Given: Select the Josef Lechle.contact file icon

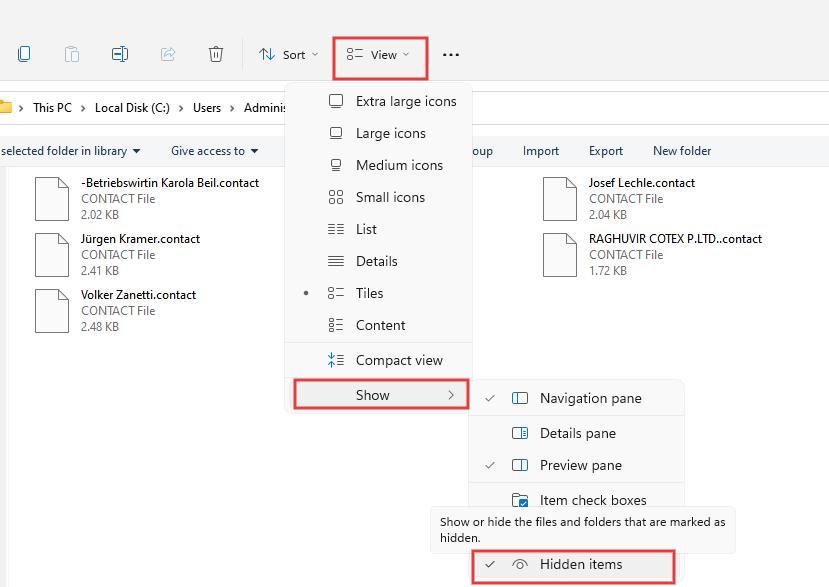Looking at the screenshot, I should (560, 198).
